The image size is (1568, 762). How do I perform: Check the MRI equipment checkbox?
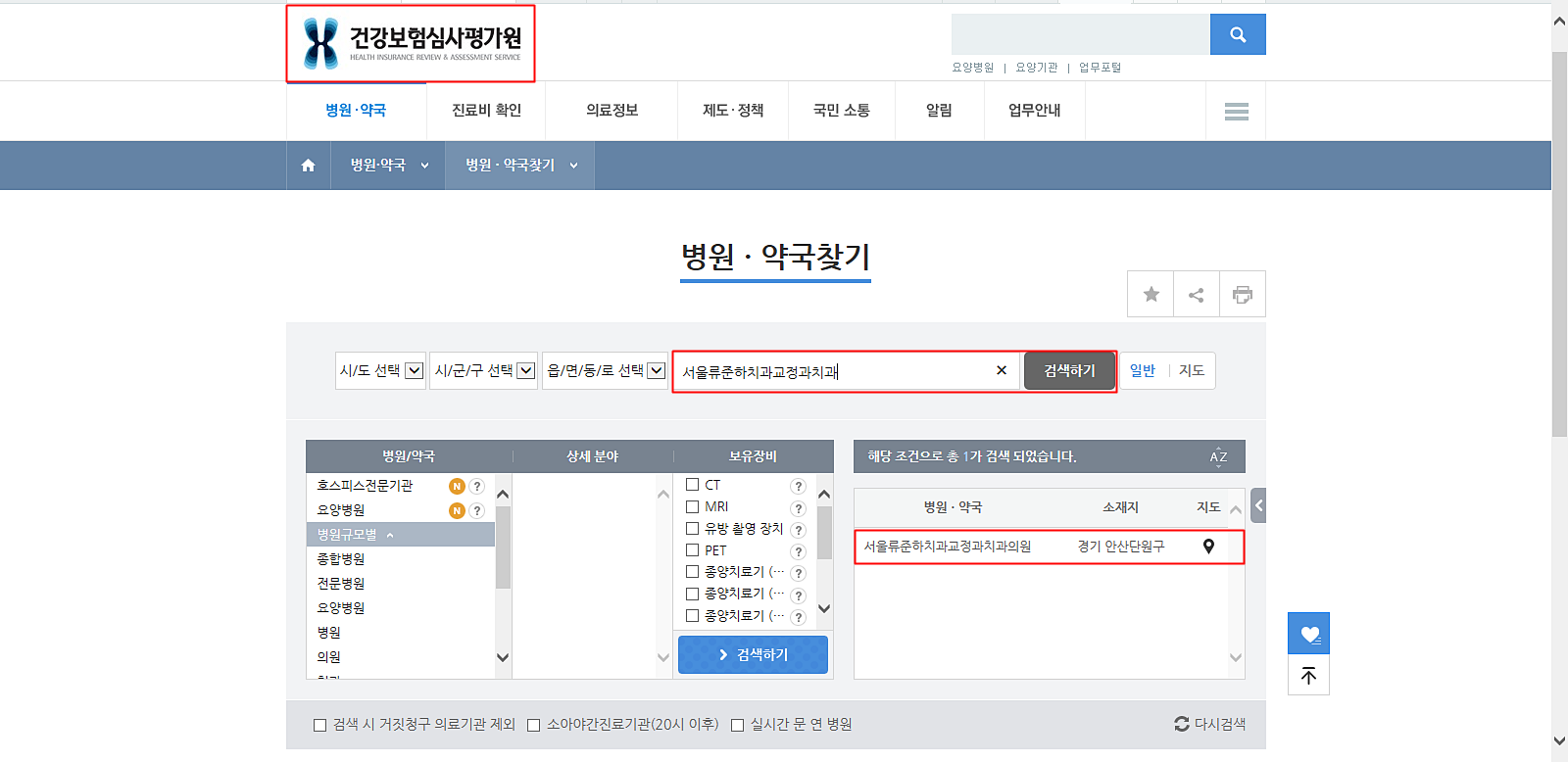tap(692, 506)
